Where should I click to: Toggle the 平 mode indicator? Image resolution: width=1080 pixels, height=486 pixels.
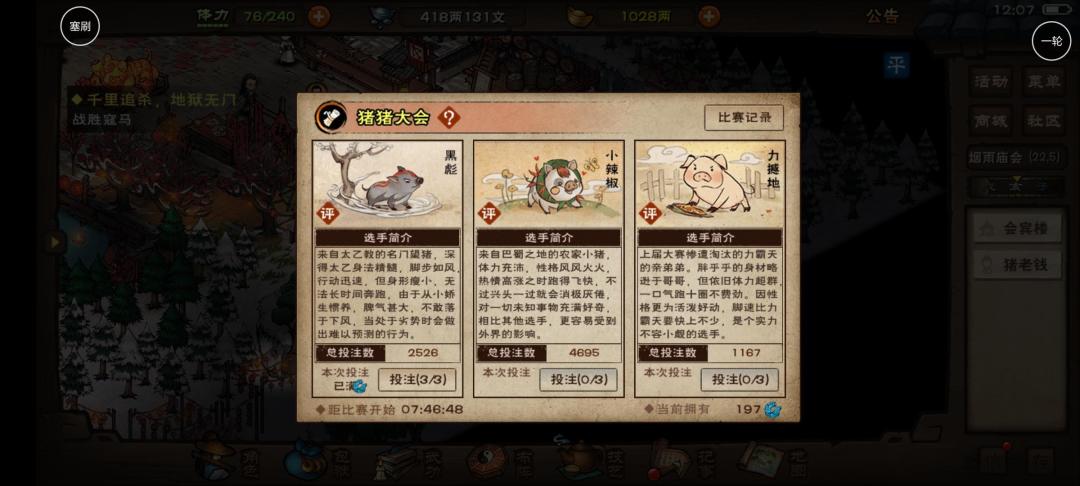tap(896, 65)
